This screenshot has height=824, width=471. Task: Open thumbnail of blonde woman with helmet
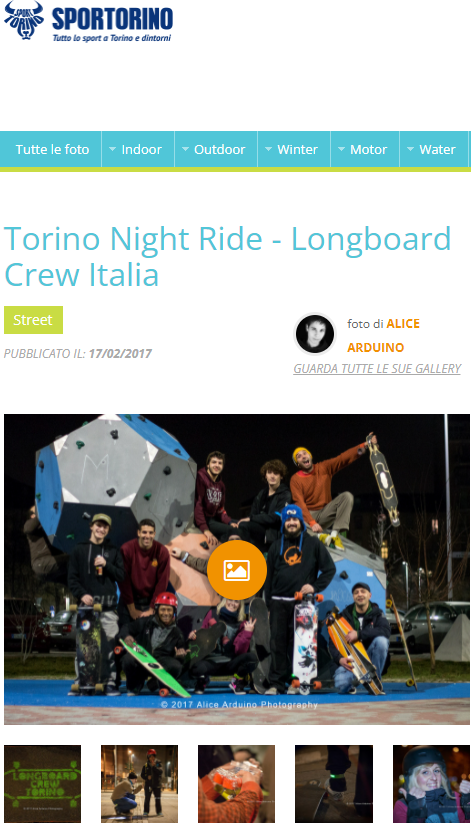[x=432, y=784]
